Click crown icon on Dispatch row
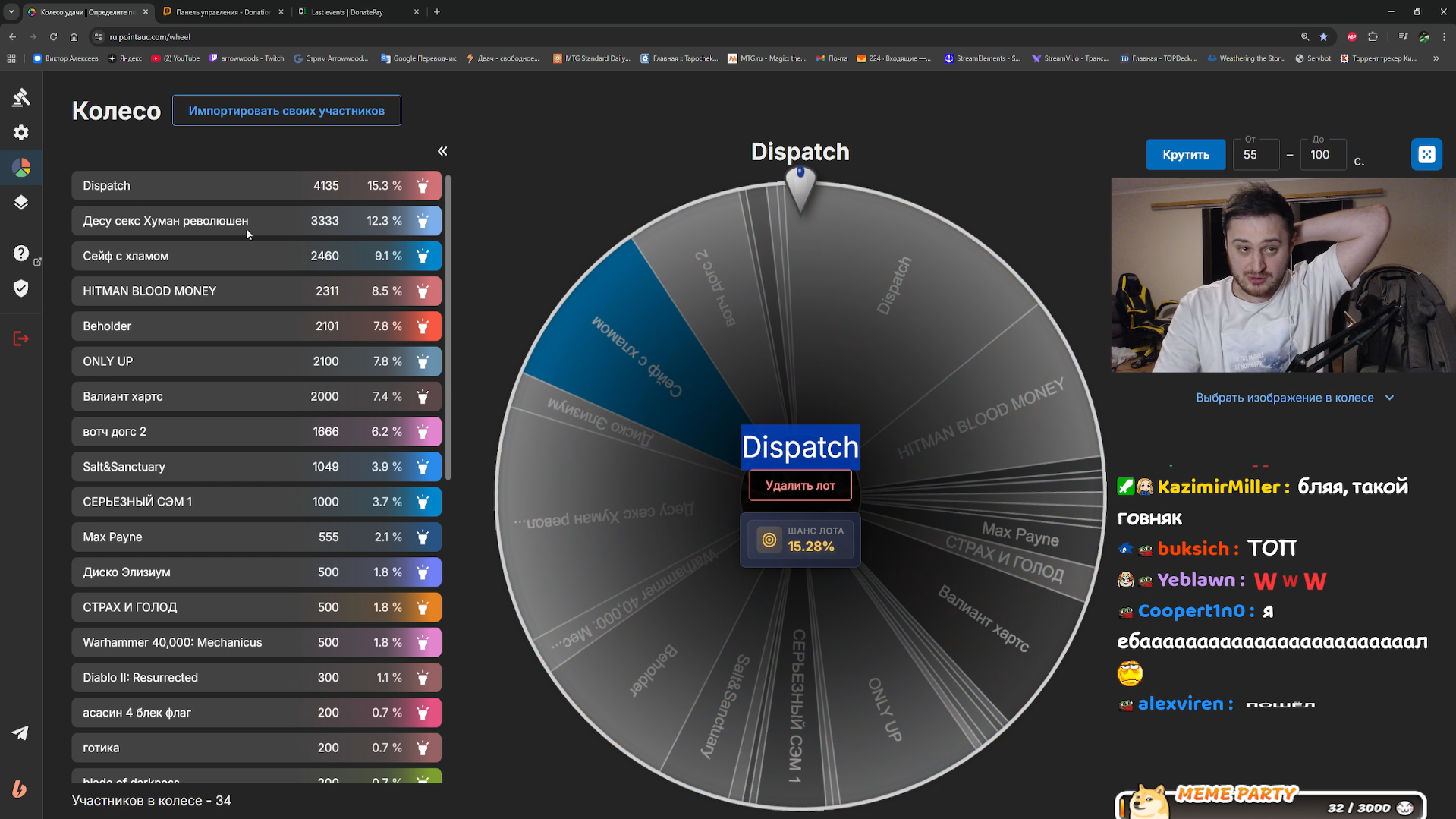The height and width of the screenshot is (819, 1456). pyautogui.click(x=423, y=186)
